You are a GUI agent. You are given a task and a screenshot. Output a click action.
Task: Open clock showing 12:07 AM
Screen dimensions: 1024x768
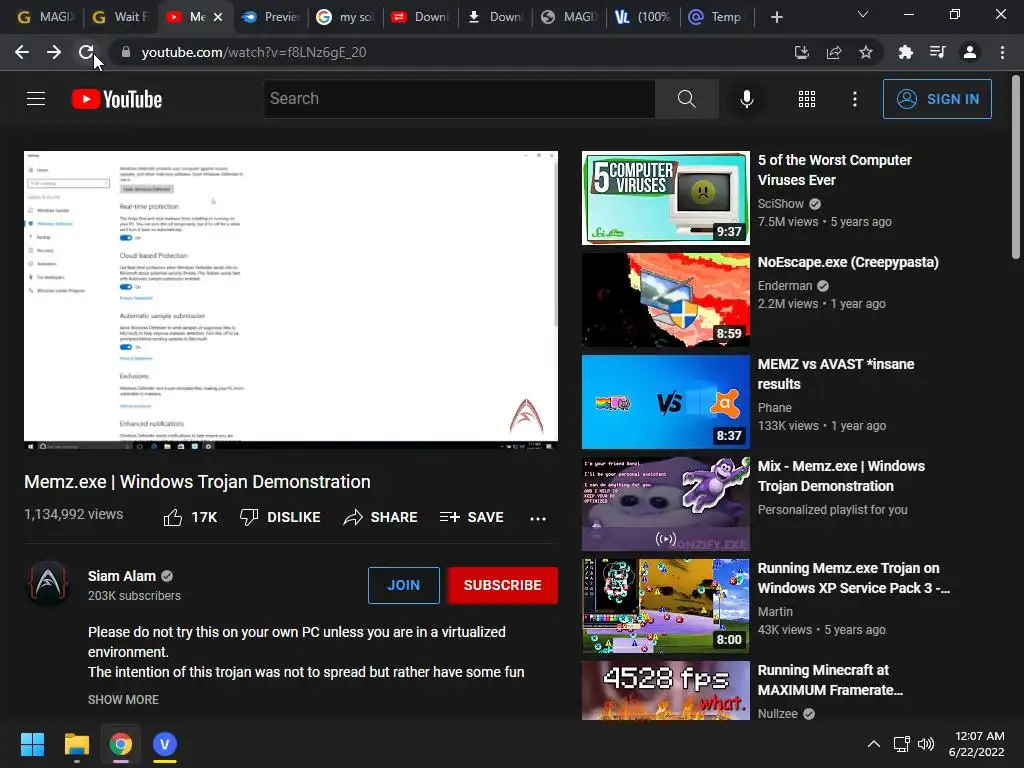pos(976,744)
